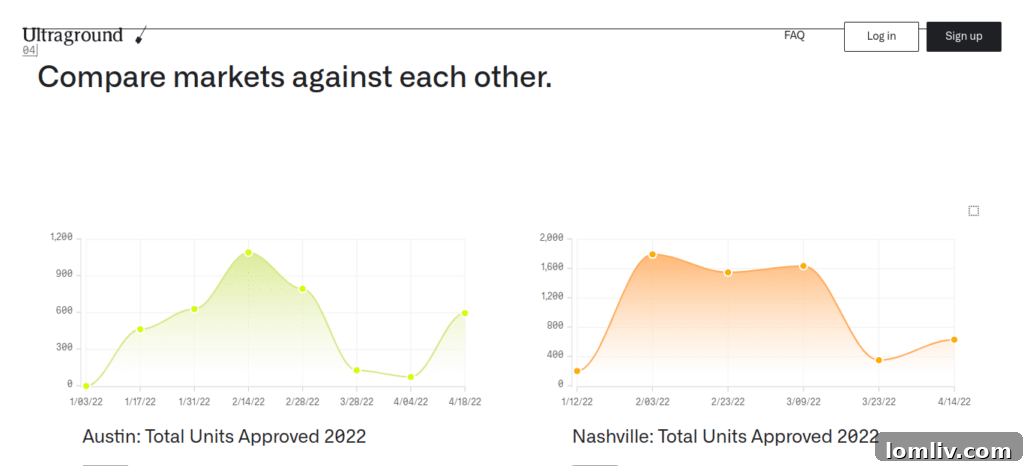The width and height of the screenshot is (1024, 466).
Task: Click the Ultraground wordmark
Action: pos(72,36)
